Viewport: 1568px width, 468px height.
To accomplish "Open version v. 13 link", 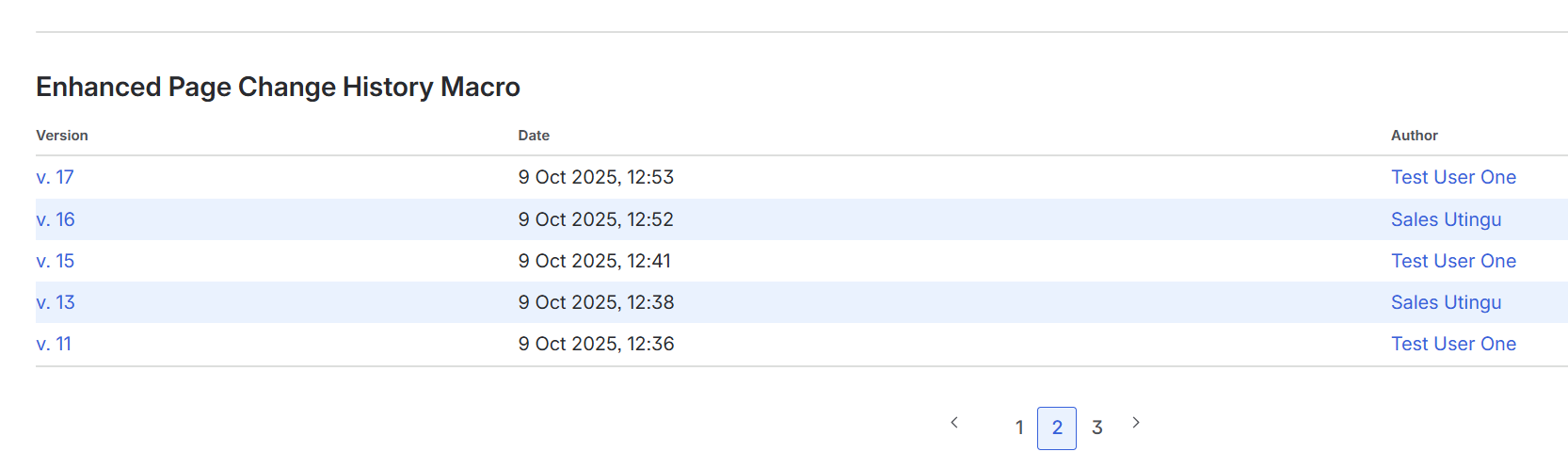I will [x=56, y=302].
